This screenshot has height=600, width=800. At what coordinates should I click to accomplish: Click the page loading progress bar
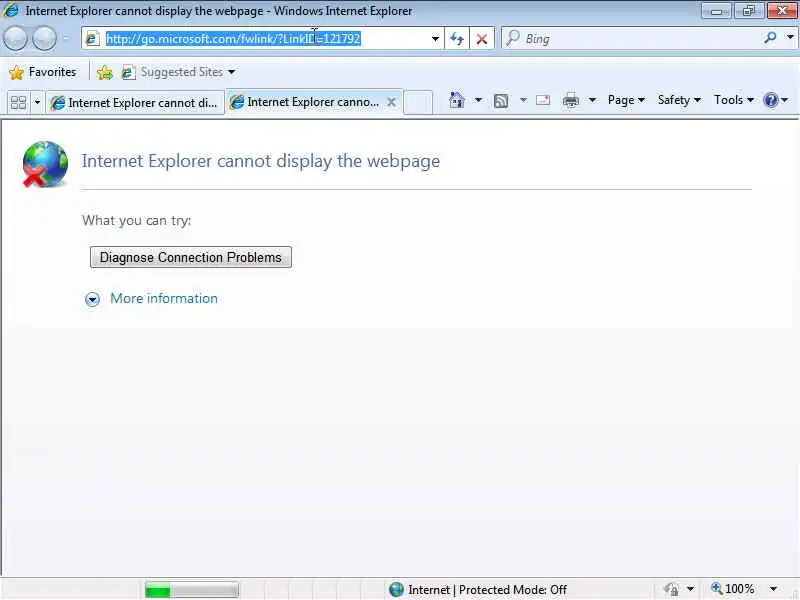[x=191, y=590]
